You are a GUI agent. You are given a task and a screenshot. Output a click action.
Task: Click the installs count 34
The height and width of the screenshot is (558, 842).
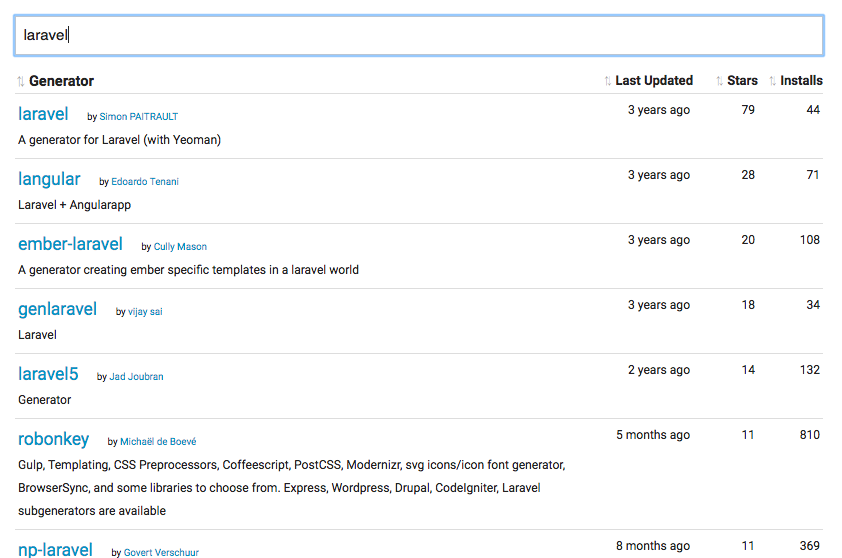[x=812, y=305]
